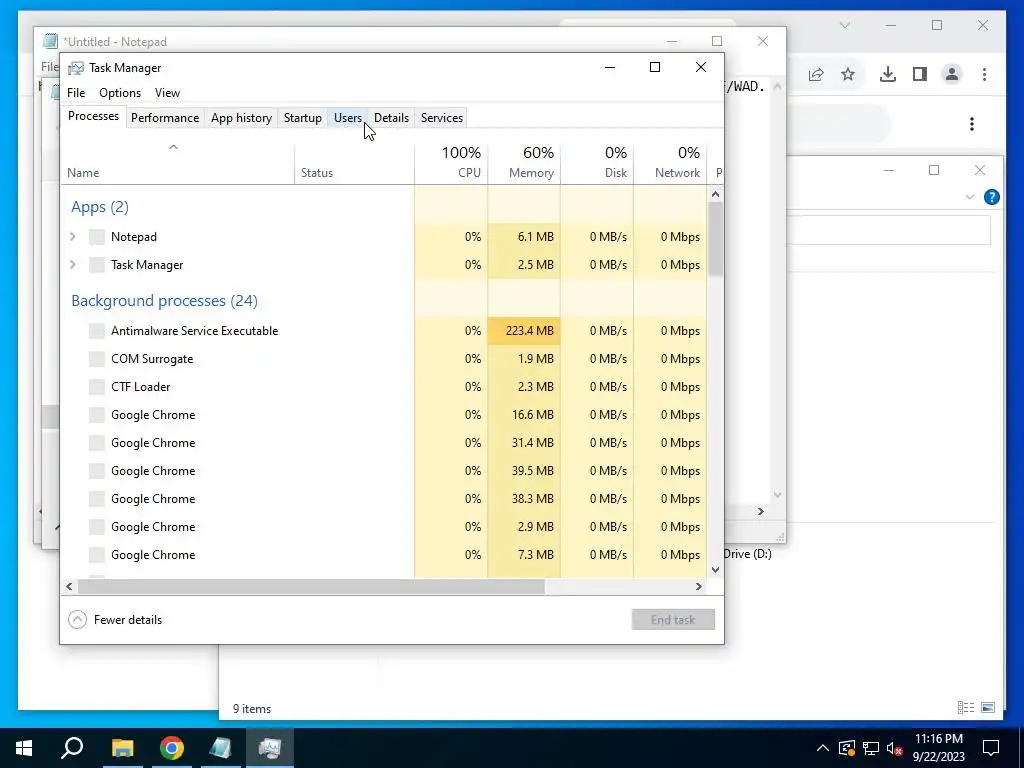
Task: Select Google Chrome process using 31.4 MB
Action: [384, 443]
